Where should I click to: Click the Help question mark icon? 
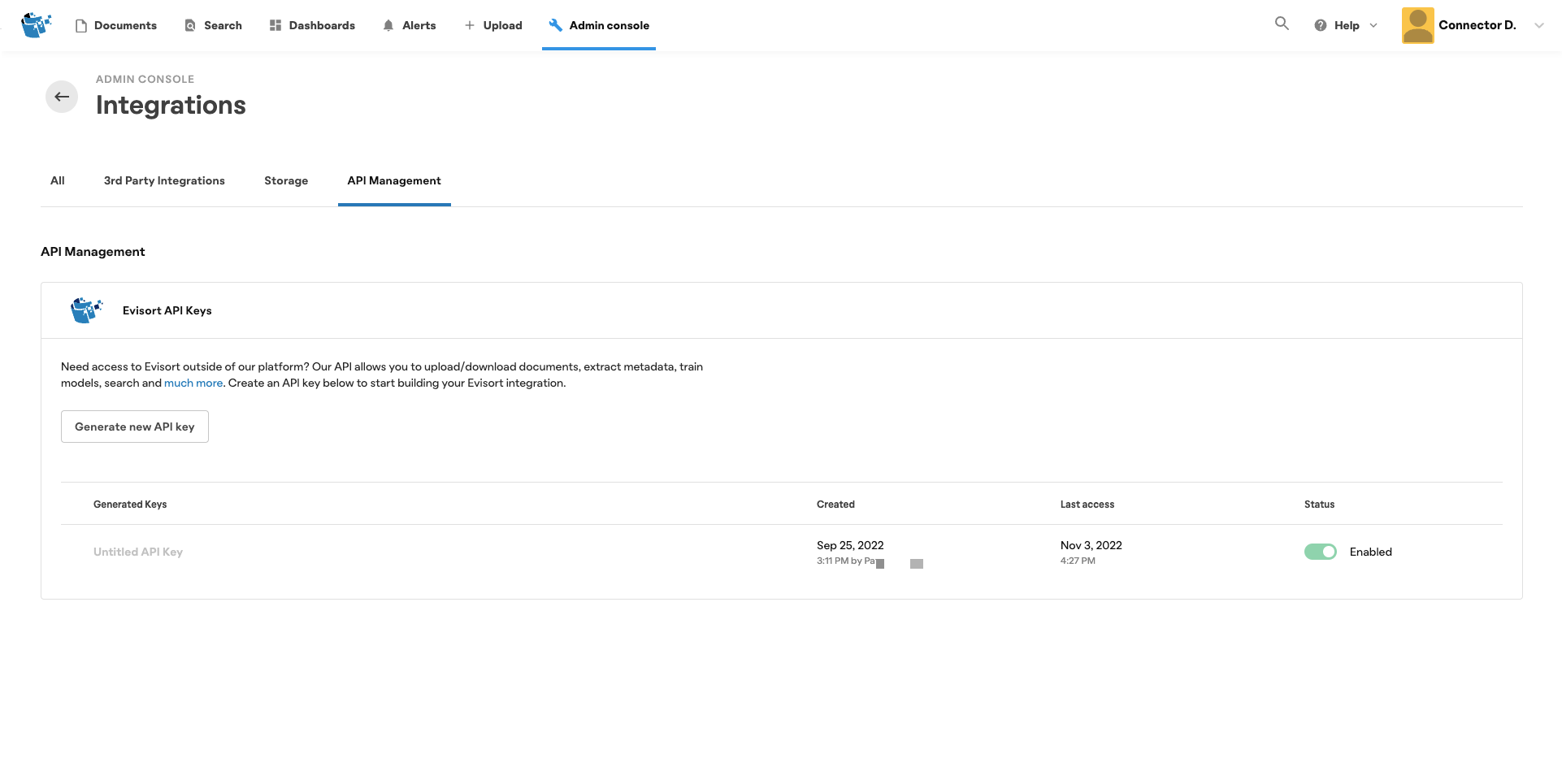pyautogui.click(x=1320, y=25)
